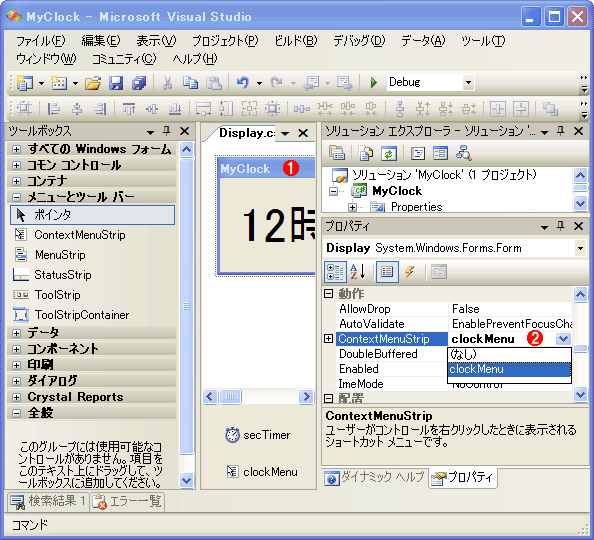Click the New Project toolbar icon
Image resolution: width=594 pixels, height=540 pixels.
25,82
